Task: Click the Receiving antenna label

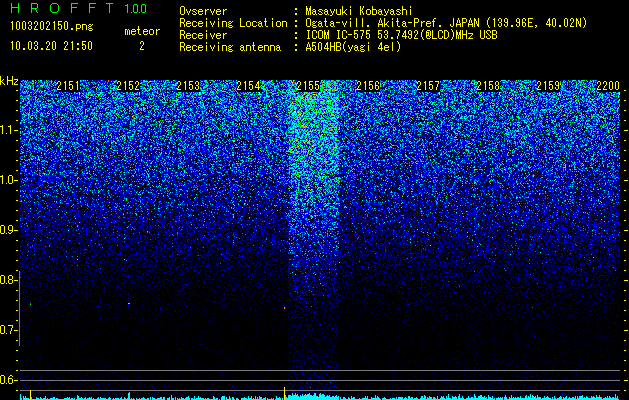Action: (230, 47)
